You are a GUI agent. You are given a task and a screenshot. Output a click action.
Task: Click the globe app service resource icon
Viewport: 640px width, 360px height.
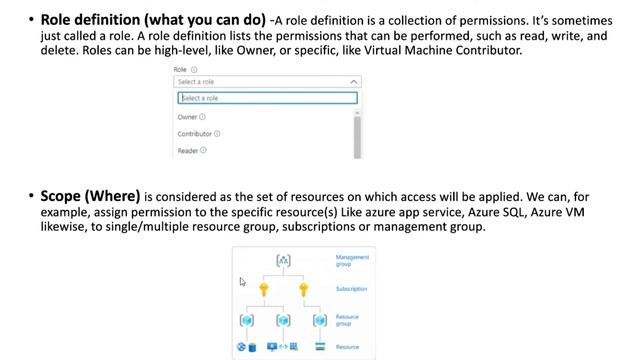coord(241,347)
